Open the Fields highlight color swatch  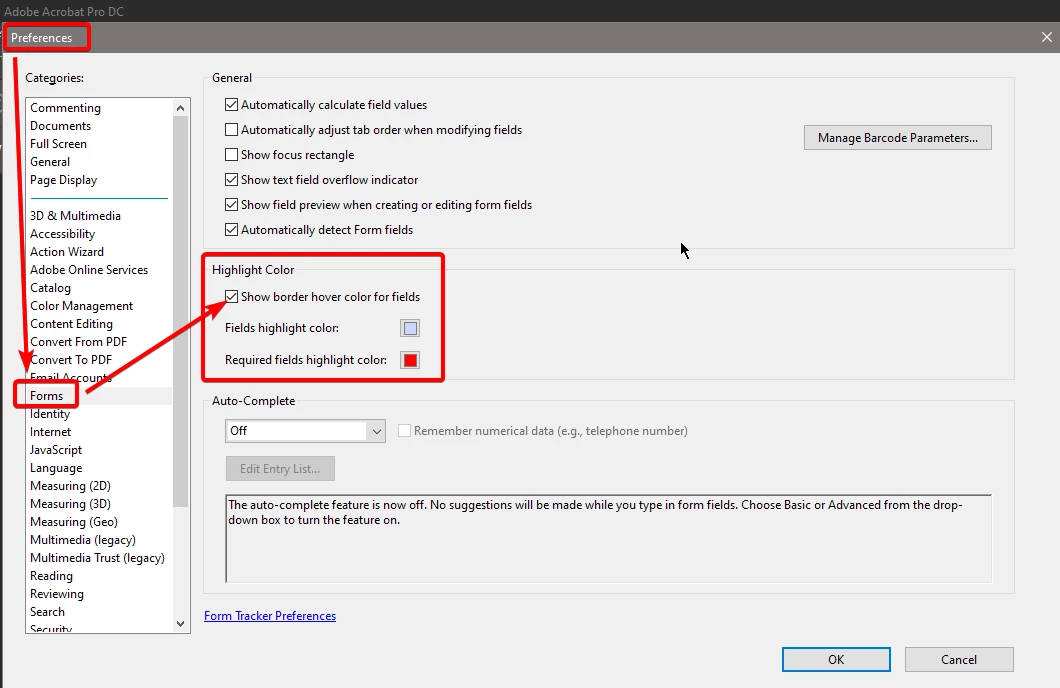click(x=410, y=328)
